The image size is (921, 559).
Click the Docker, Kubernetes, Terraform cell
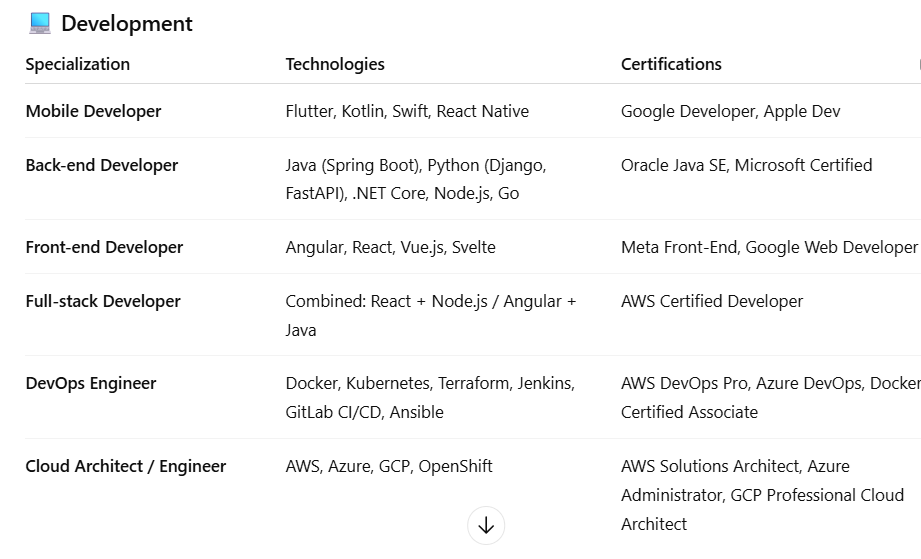pos(430,397)
